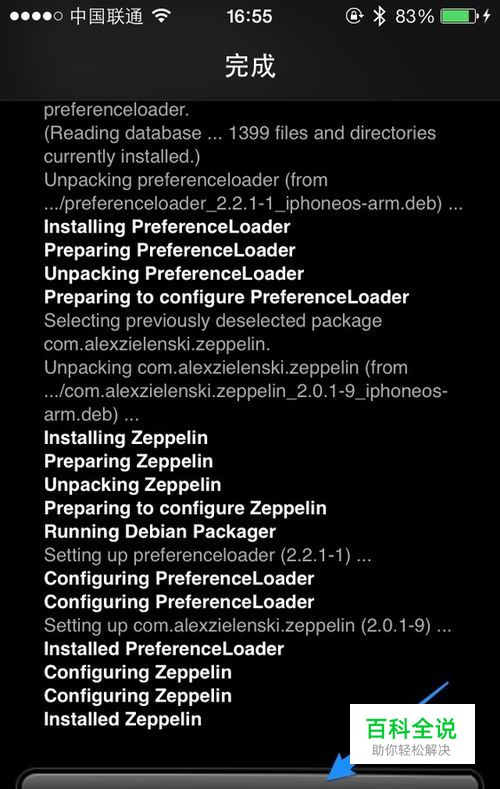
Task: Tap the 83% battery percentage
Action: tap(414, 17)
